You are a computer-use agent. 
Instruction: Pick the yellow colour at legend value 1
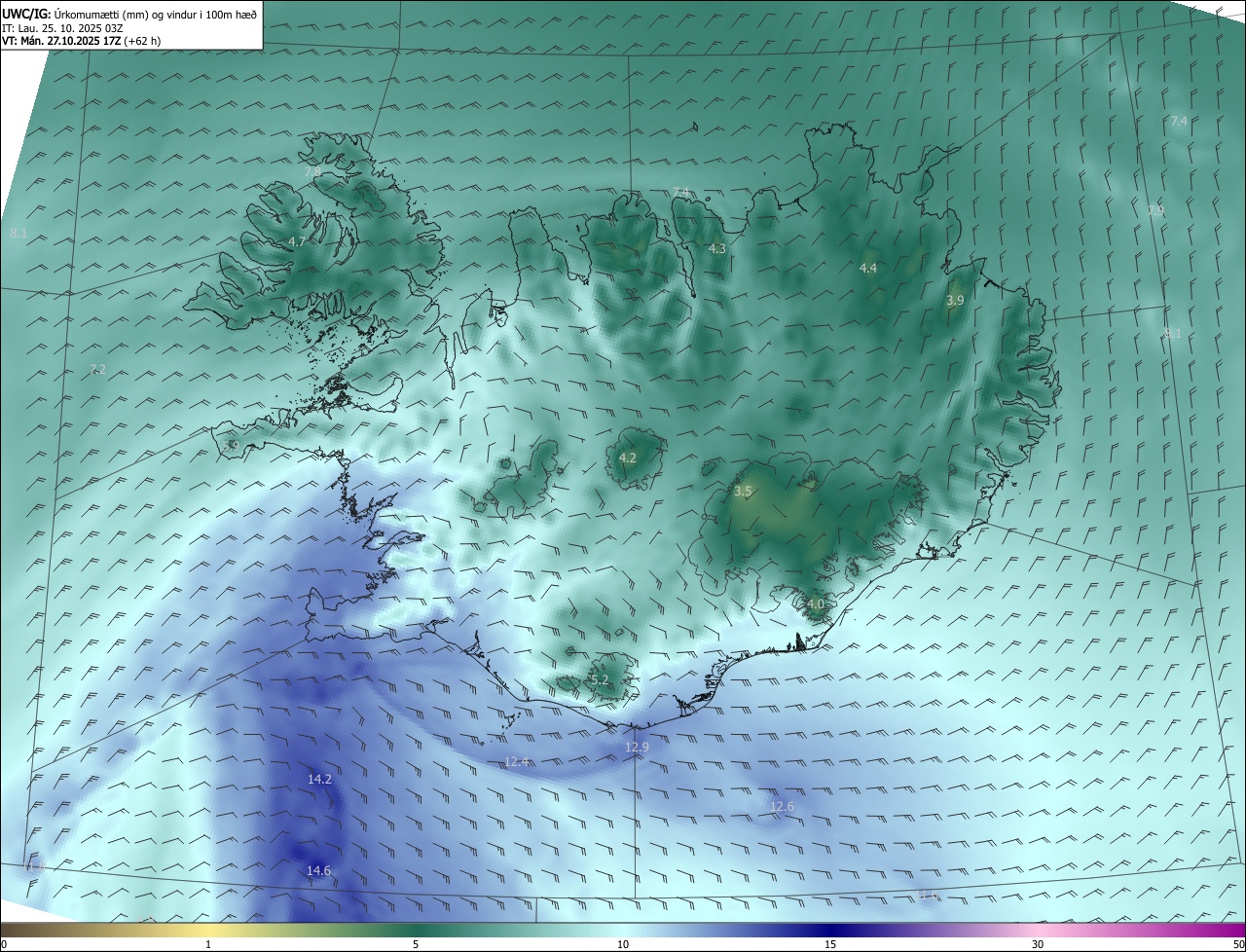click(208, 930)
